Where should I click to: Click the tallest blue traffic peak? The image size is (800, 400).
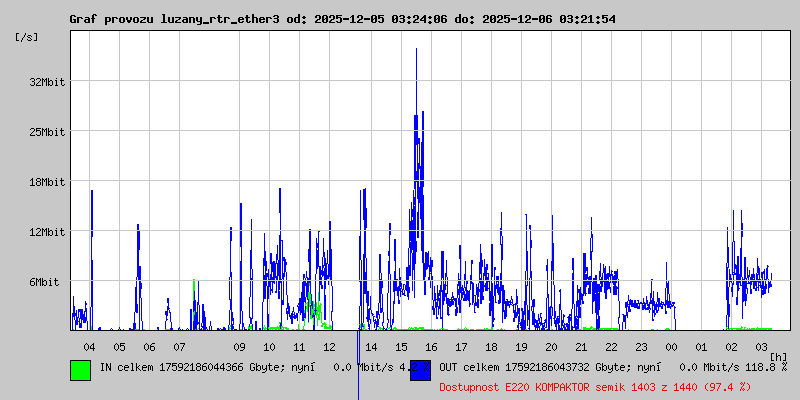416,52
